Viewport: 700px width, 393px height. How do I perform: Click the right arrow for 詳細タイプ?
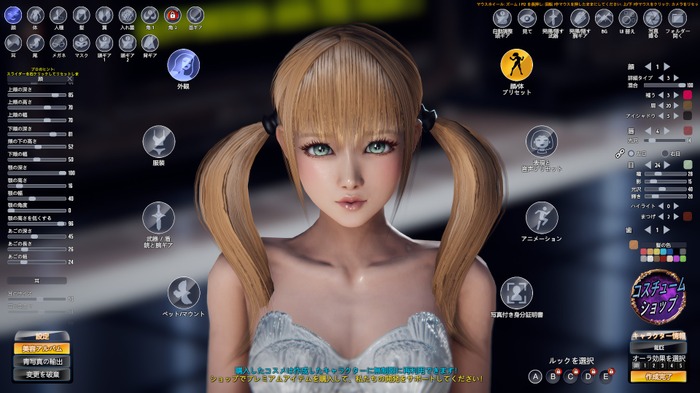point(676,78)
